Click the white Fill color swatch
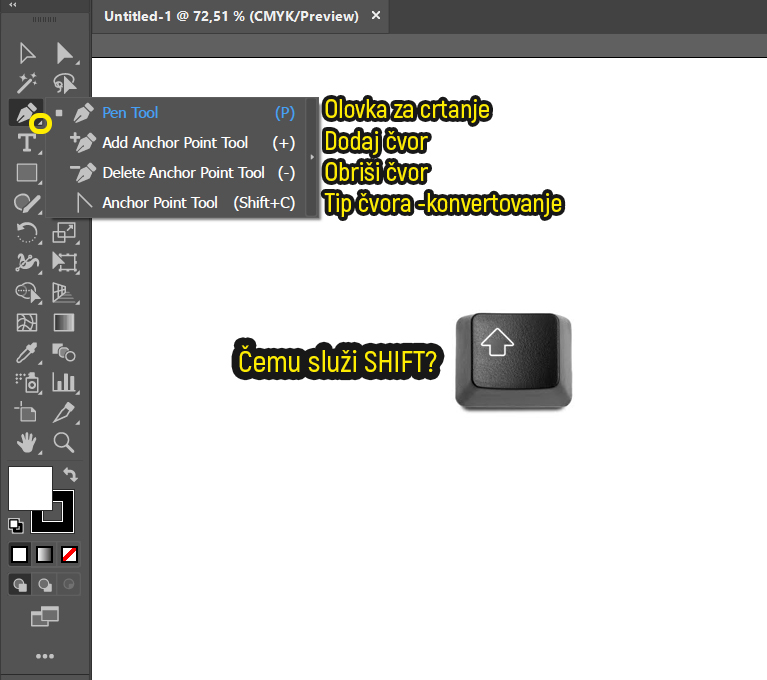 30,488
